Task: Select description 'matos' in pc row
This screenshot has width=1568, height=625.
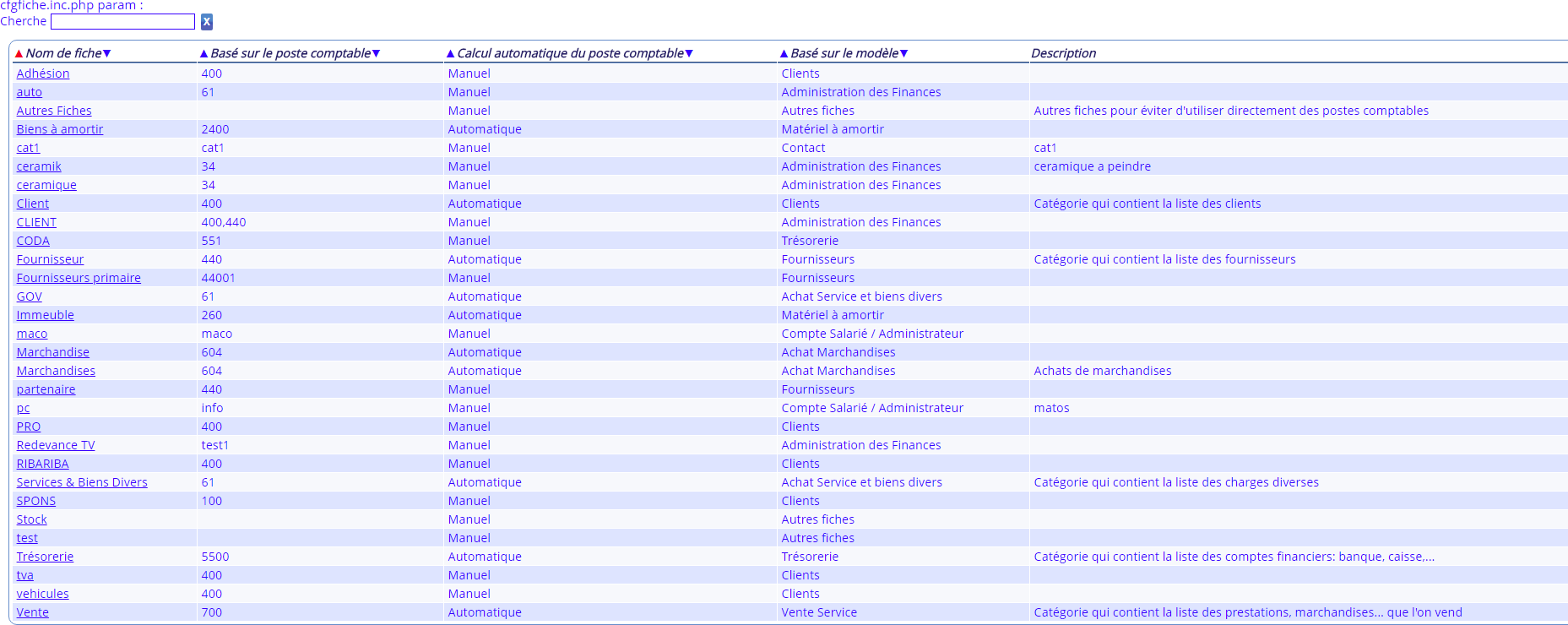Action: (x=1051, y=408)
